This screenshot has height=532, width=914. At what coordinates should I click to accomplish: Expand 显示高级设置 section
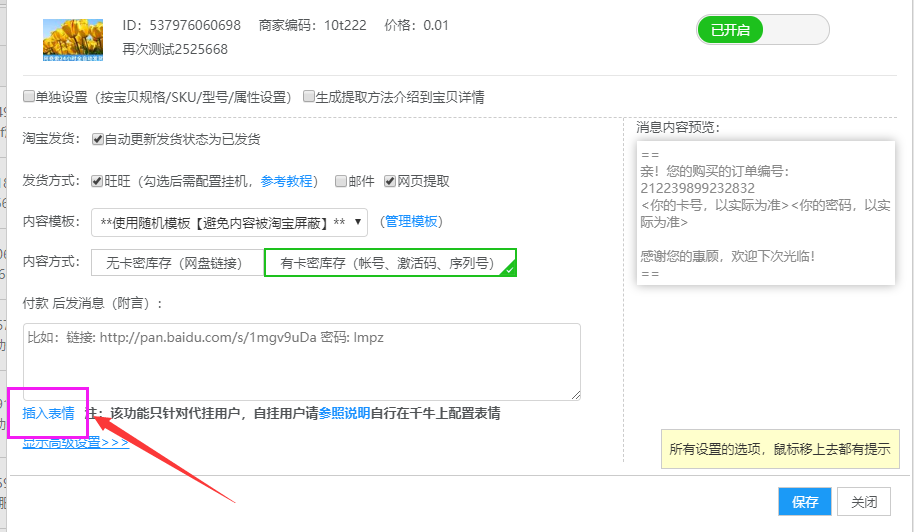coord(76,442)
